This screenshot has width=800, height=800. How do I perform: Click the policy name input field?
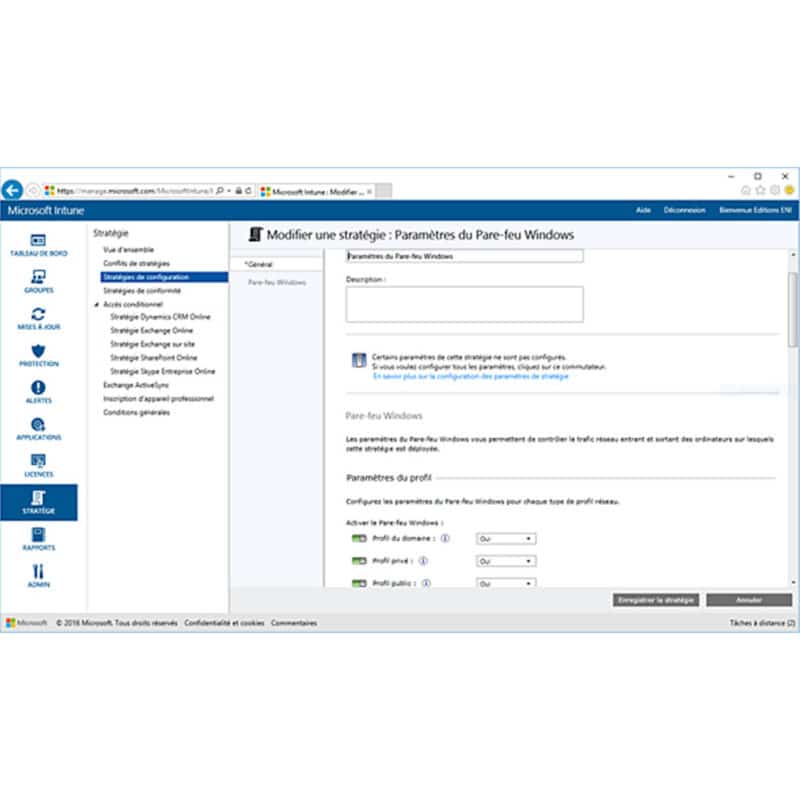464,256
